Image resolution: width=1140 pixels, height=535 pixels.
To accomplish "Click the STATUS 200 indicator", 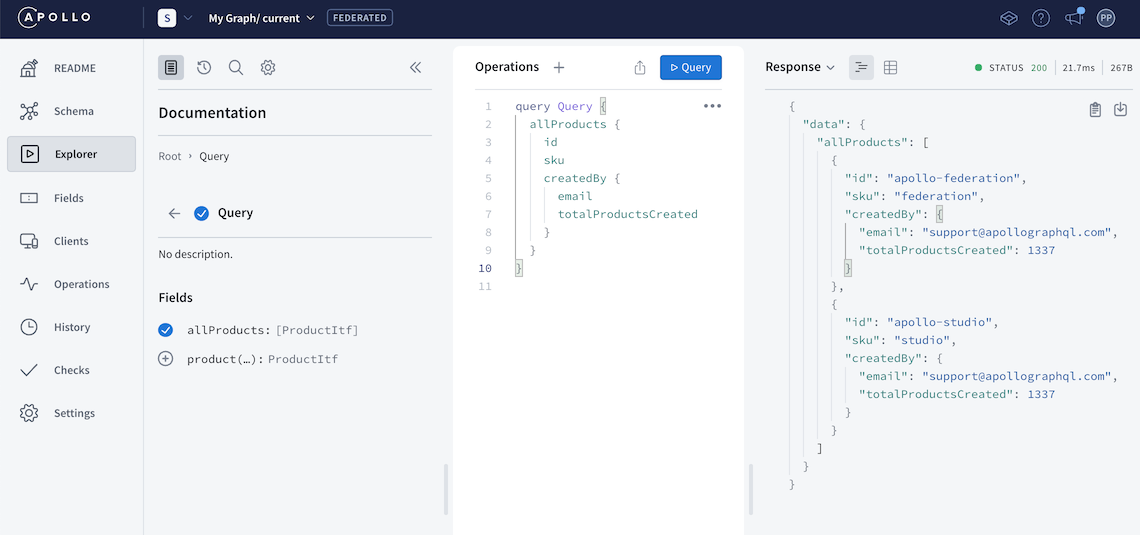I will (x=1011, y=68).
